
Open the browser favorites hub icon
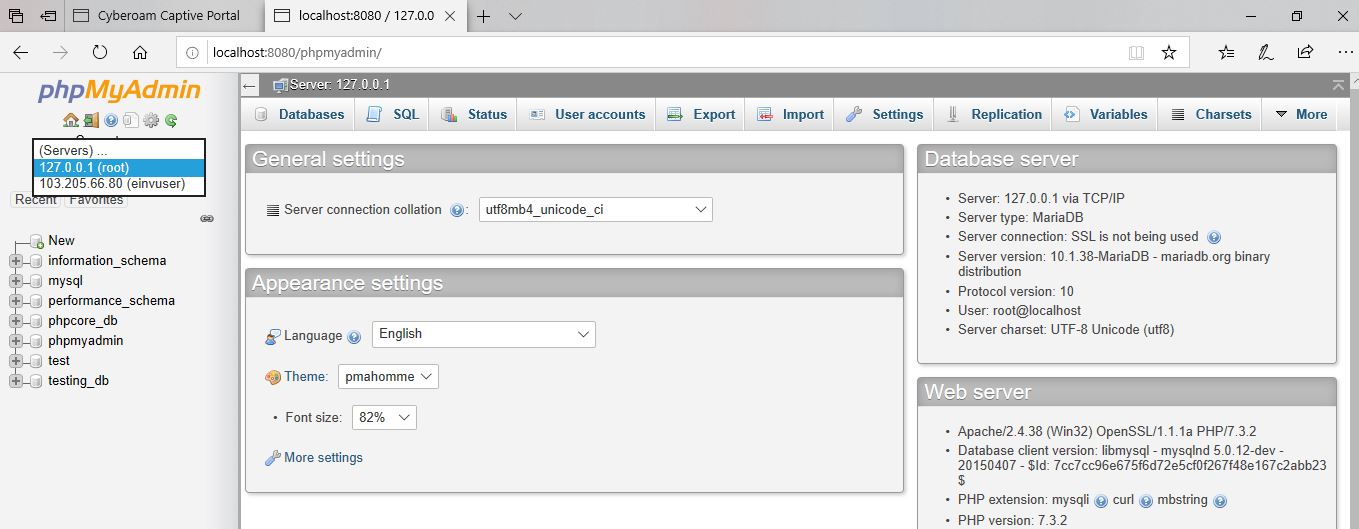(1227, 52)
